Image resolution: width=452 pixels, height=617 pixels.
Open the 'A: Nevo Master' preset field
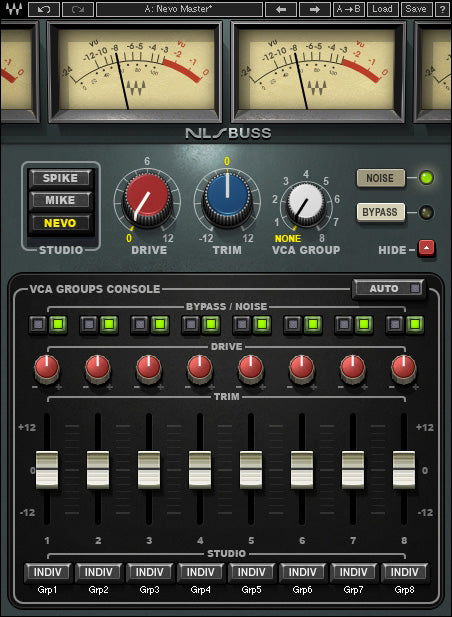pos(179,9)
